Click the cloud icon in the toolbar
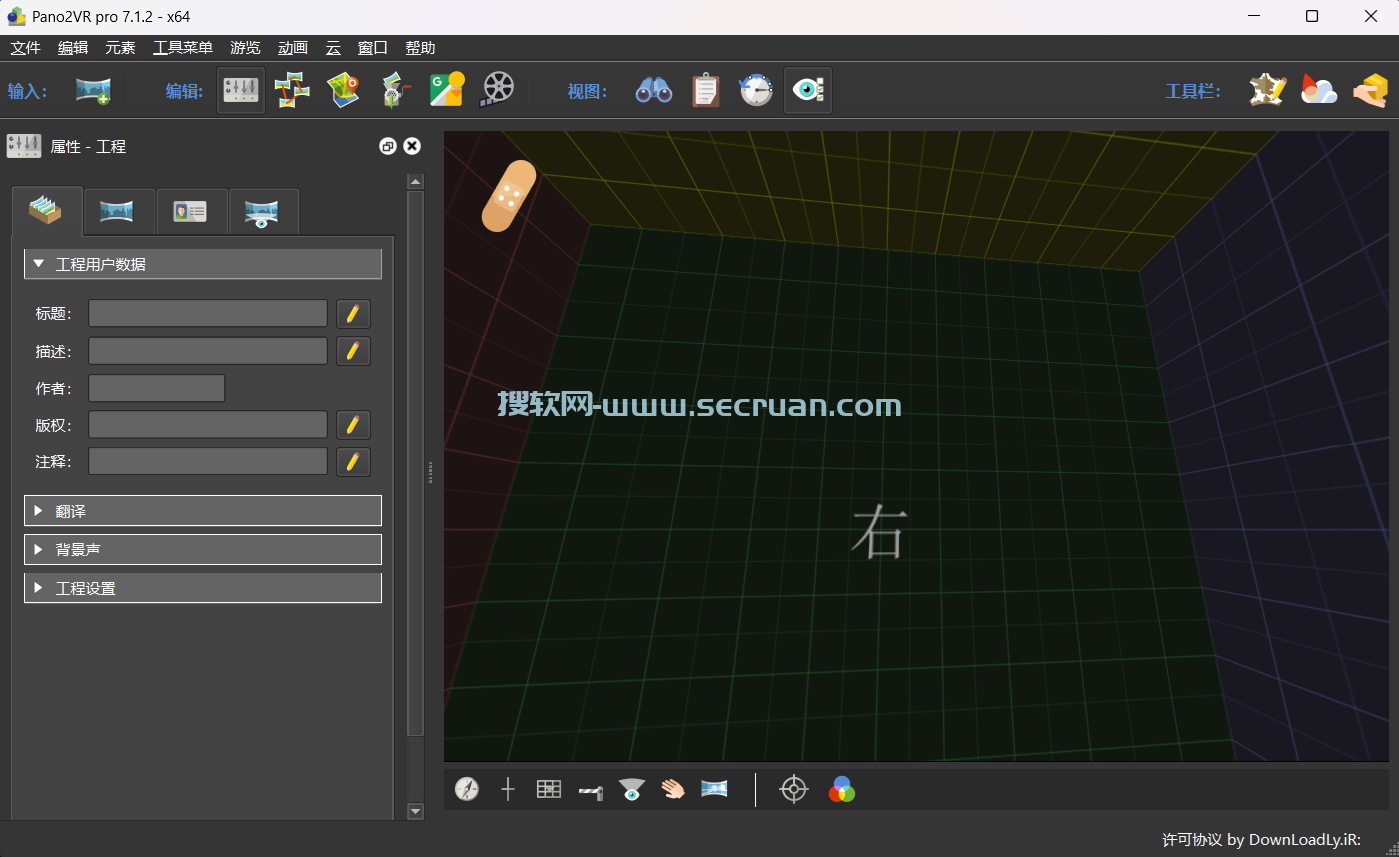Viewport: 1399px width, 857px height. (1319, 91)
